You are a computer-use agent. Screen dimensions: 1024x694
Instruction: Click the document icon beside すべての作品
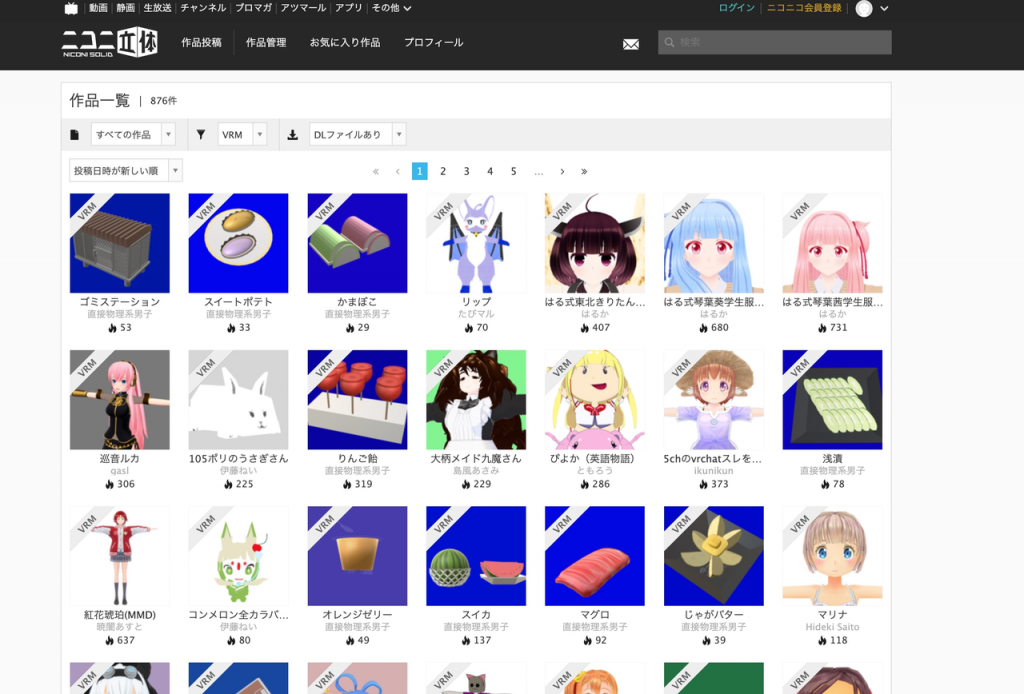pos(74,134)
